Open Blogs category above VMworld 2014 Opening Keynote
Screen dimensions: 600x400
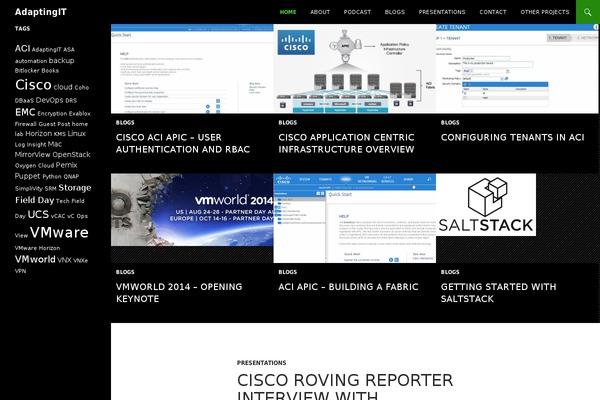(125, 272)
